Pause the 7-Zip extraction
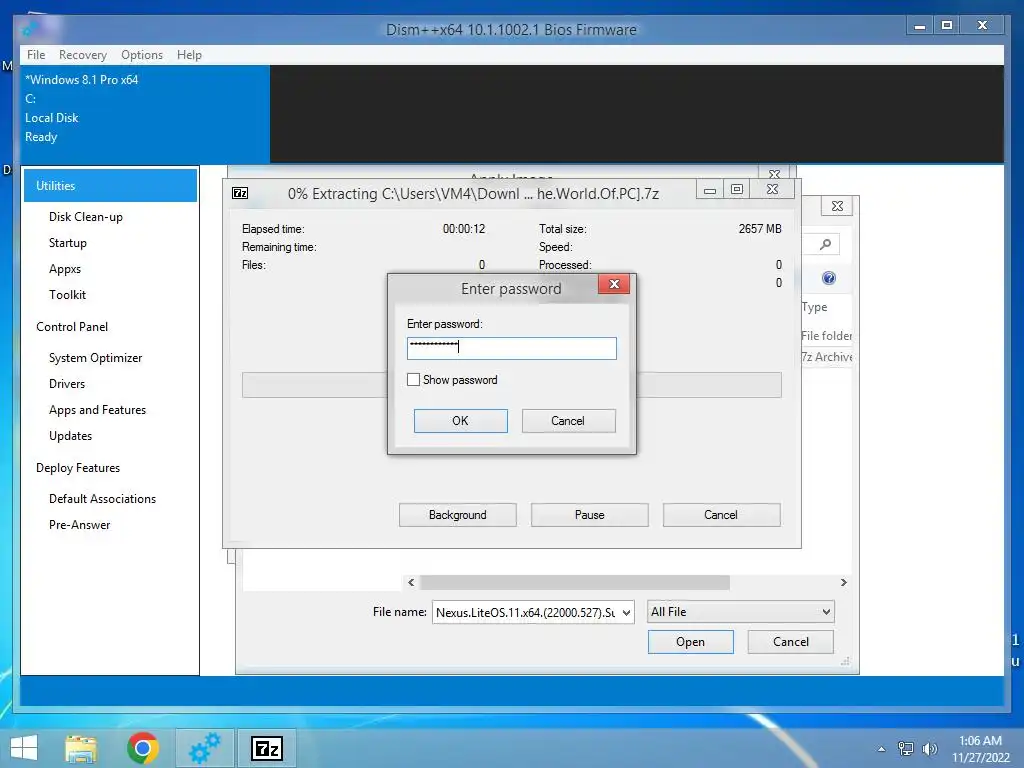The height and width of the screenshot is (768, 1024). coord(590,515)
